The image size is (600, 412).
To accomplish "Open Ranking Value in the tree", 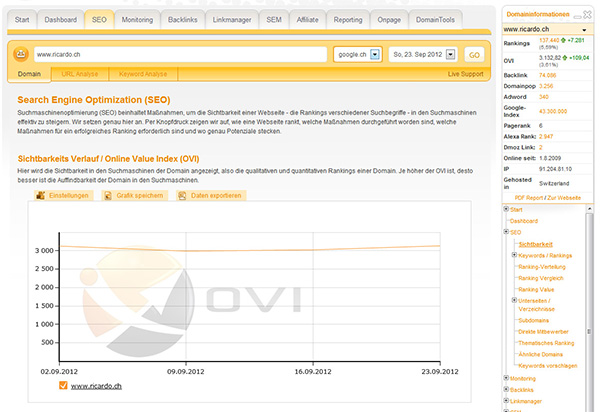I will pyautogui.click(x=536, y=290).
